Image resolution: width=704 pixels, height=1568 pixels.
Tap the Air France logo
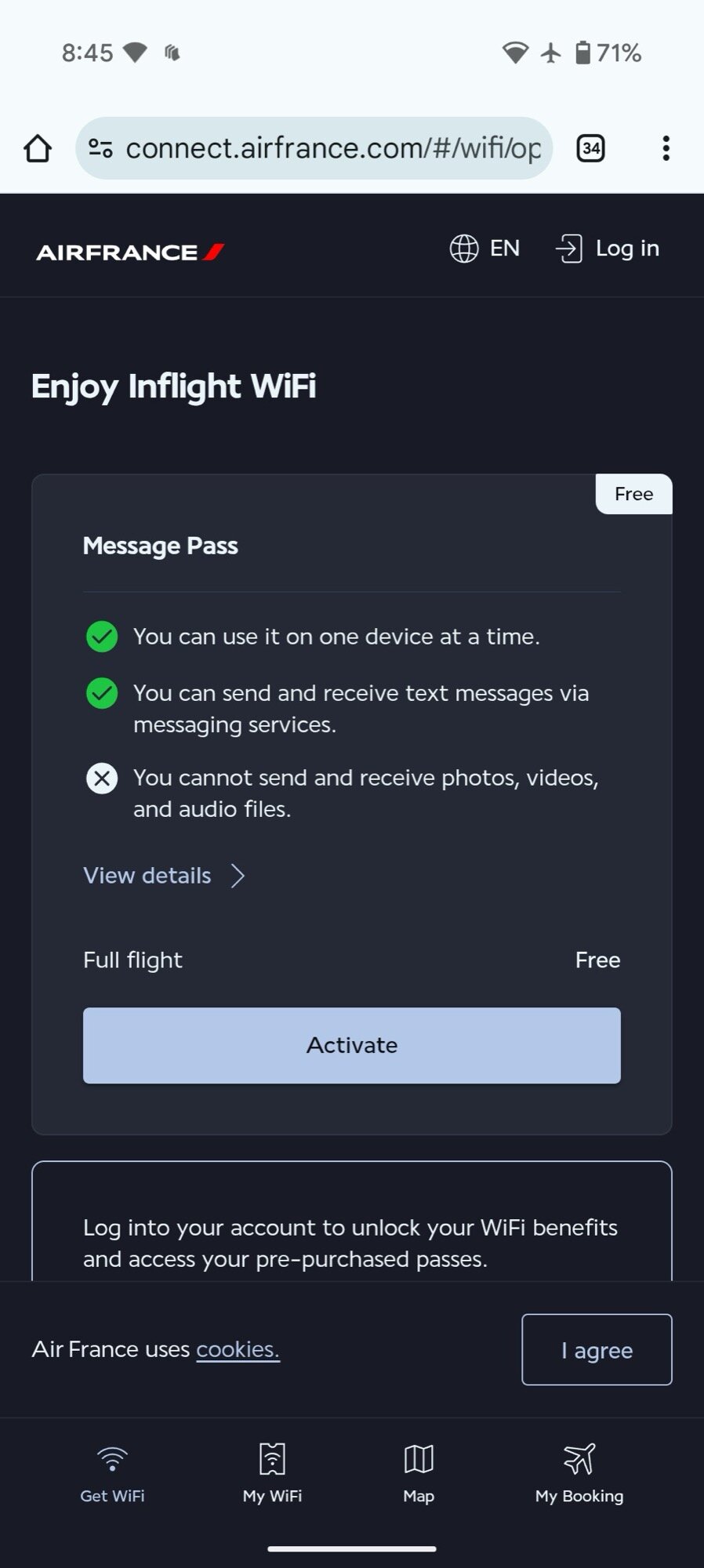coord(130,252)
